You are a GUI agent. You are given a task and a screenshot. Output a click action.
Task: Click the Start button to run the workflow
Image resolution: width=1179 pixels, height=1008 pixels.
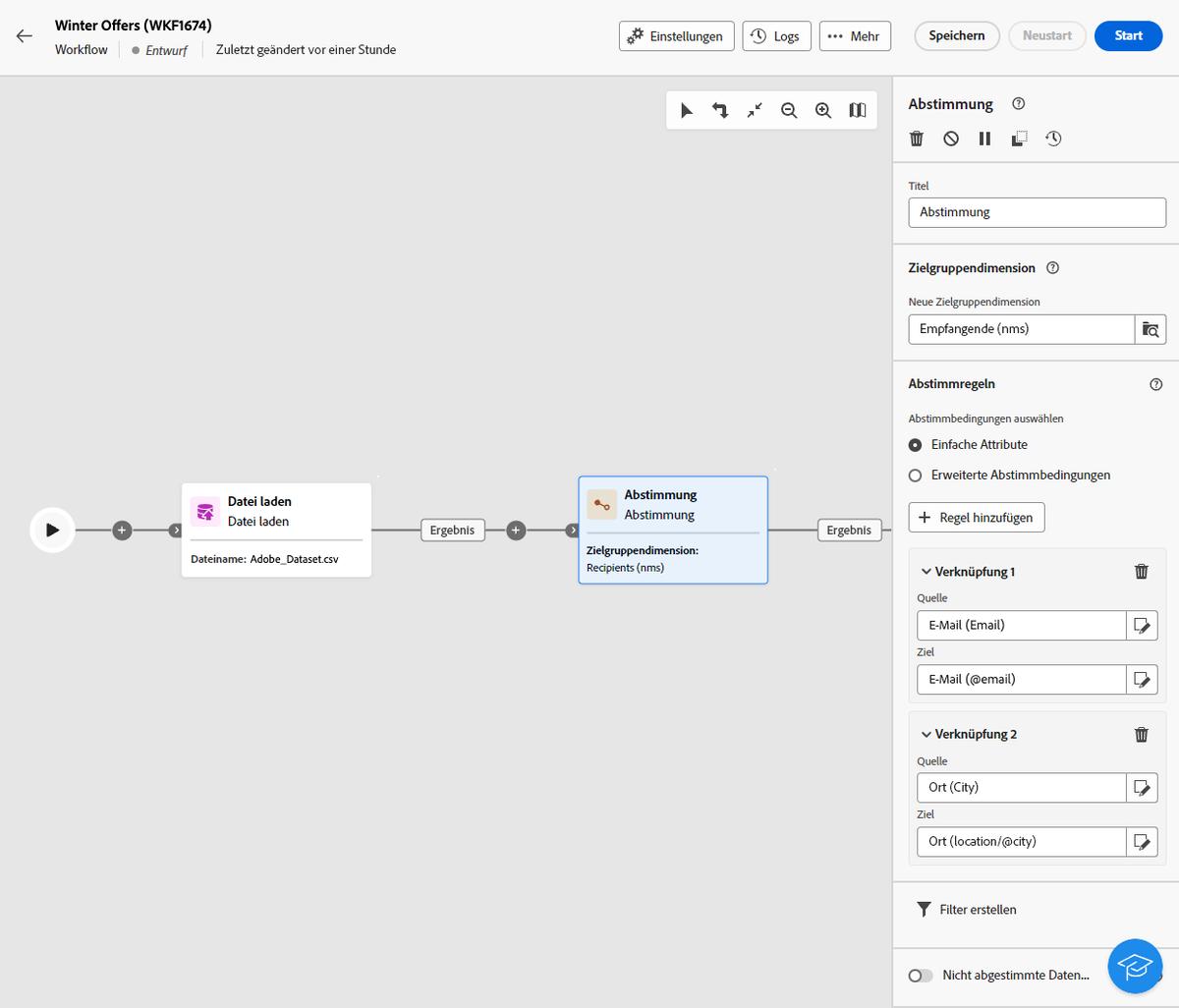pos(1128,35)
